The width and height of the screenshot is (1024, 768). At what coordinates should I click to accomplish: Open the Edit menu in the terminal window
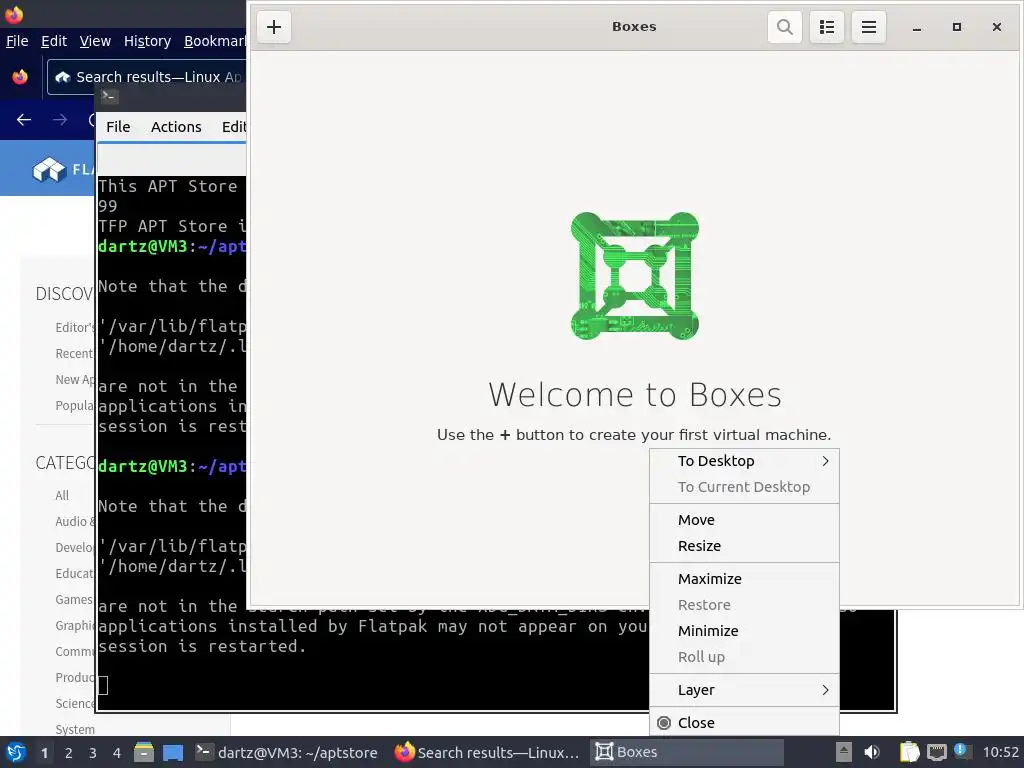(233, 127)
